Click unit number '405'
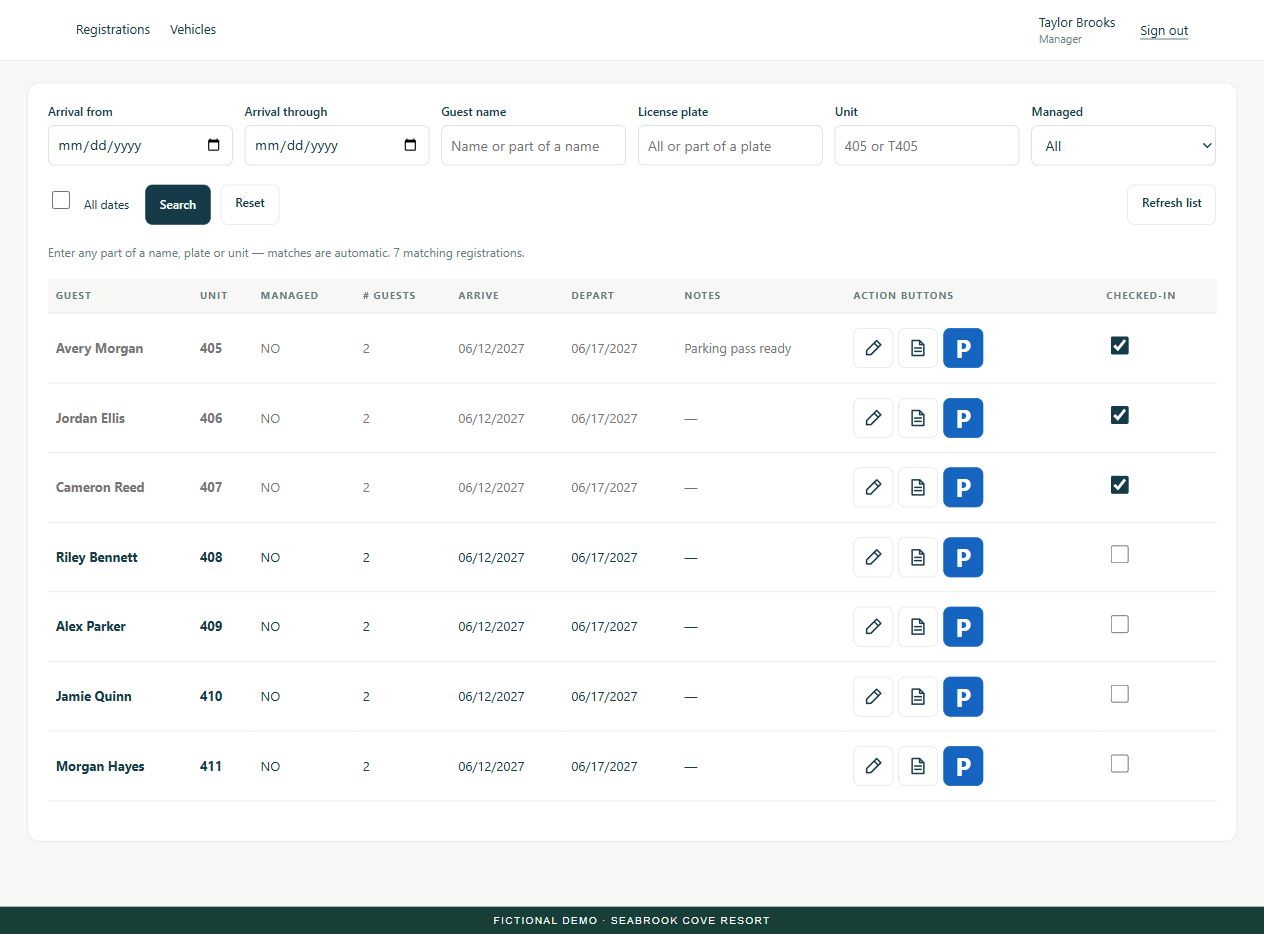The image size is (1264, 934). point(211,349)
